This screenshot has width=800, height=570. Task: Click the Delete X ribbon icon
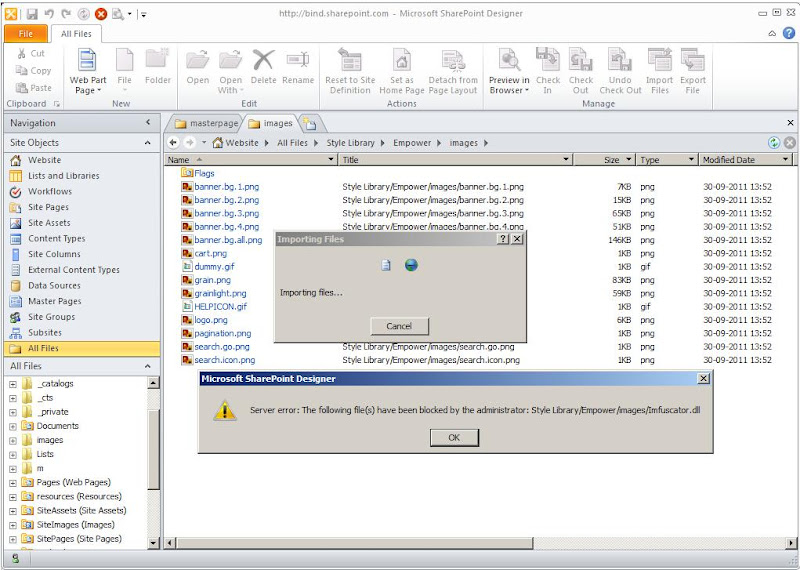coord(263,60)
